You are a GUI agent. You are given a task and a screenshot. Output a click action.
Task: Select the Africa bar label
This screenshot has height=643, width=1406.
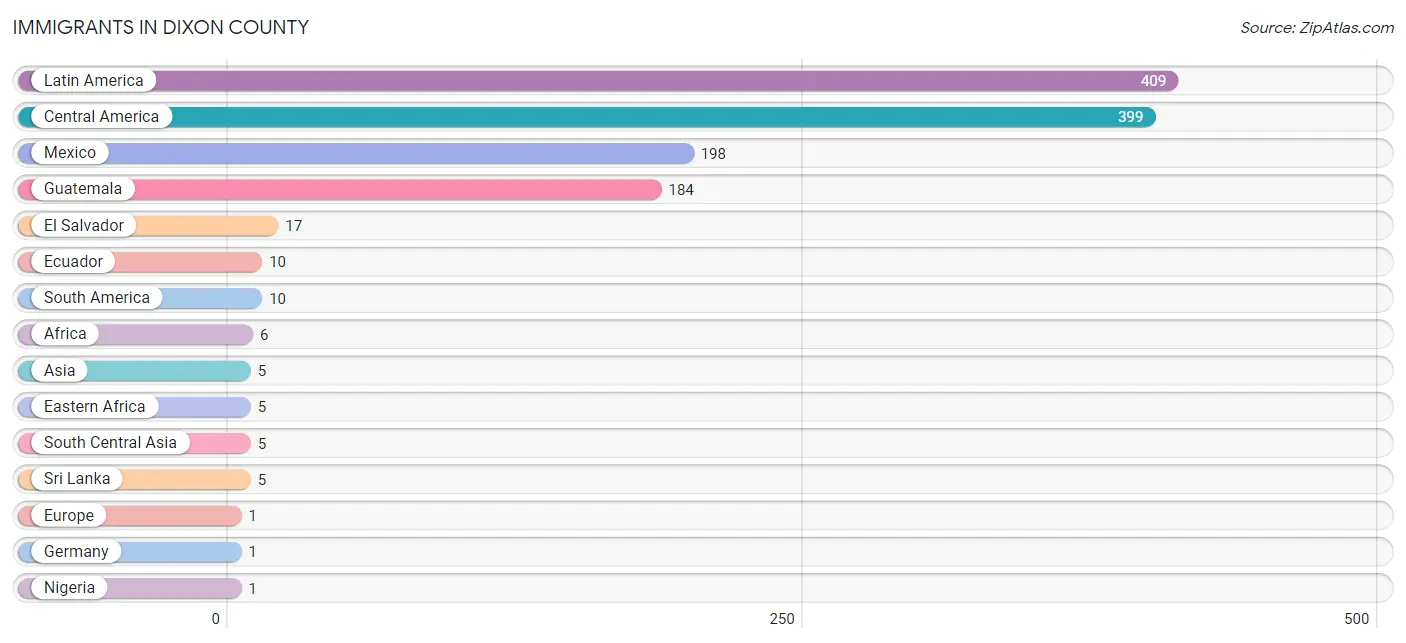click(x=65, y=334)
